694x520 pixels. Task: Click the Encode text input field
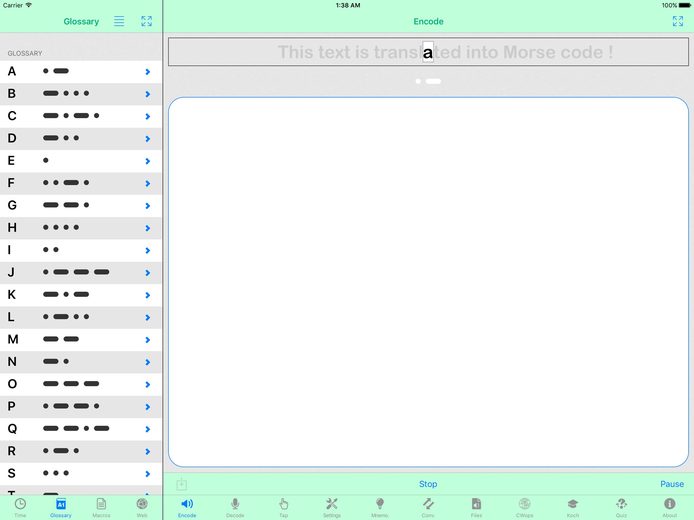point(428,52)
